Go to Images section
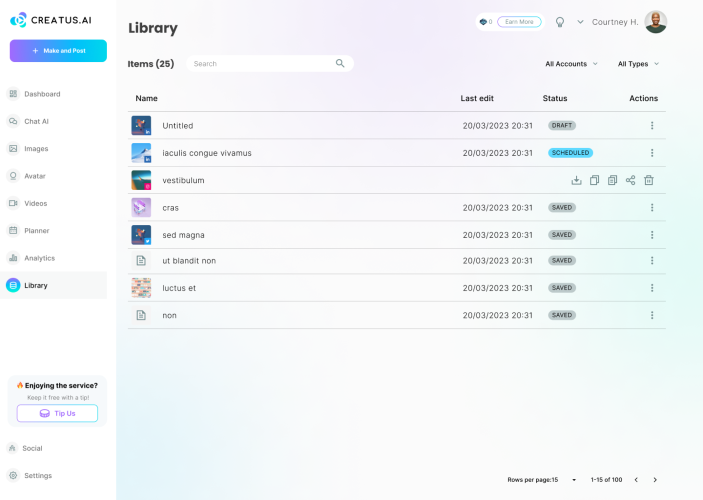Screen dimensions: 703x500 pos(36,148)
